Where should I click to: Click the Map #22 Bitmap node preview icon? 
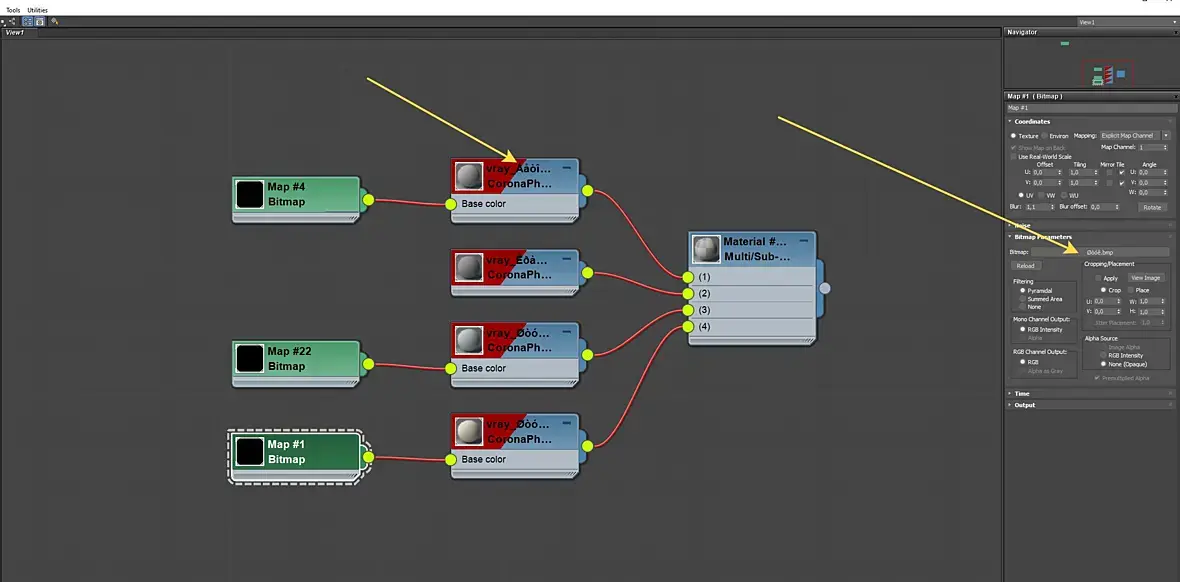click(x=249, y=358)
